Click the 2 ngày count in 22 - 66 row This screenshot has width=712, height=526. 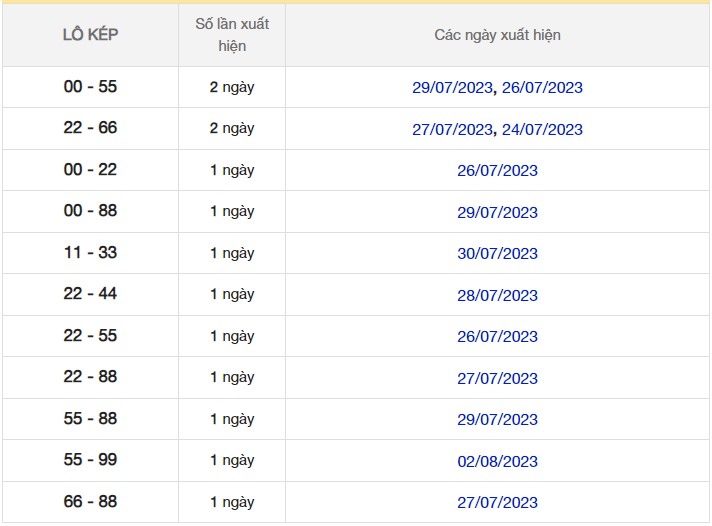[x=232, y=129]
